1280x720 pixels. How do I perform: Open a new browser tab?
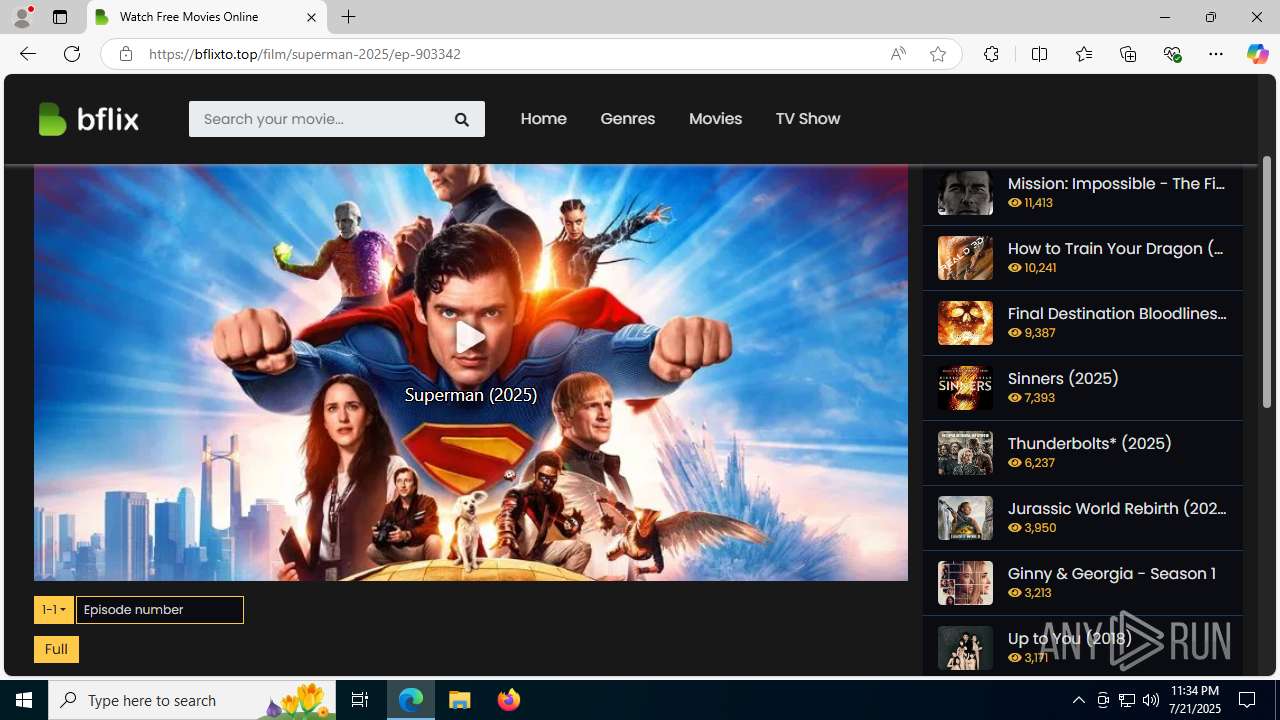point(348,17)
